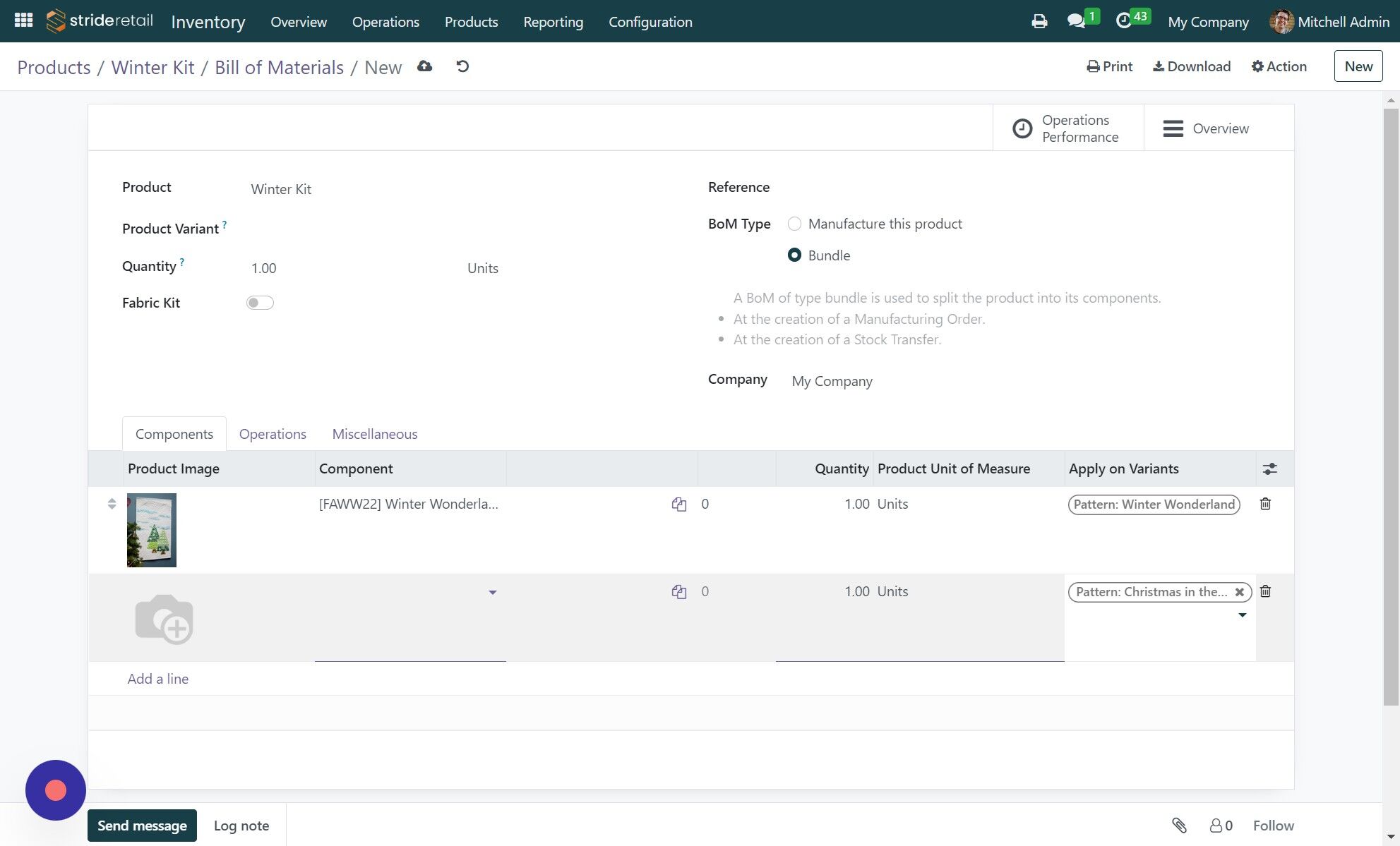1400x846 pixels.
Task: Switch to the Components tab
Action: click(174, 434)
